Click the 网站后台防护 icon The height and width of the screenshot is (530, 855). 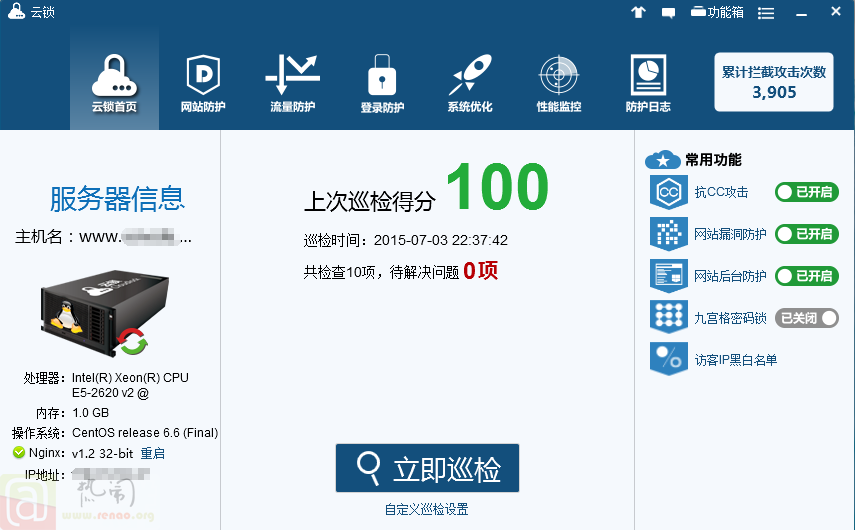coord(669,276)
